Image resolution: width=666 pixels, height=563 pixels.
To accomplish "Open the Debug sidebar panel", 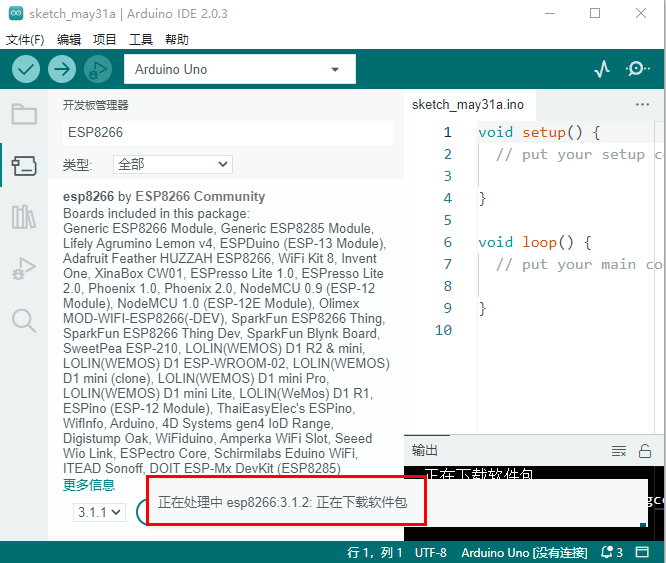I will [x=24, y=269].
